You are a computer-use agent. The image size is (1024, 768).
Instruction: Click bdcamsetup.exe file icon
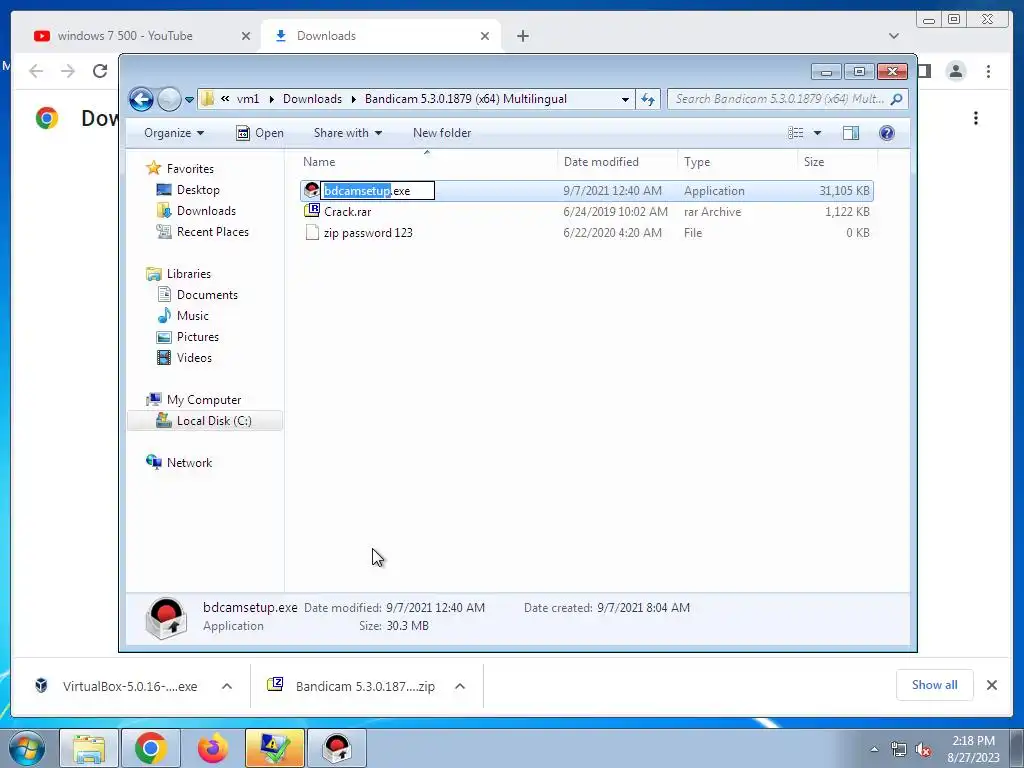coord(312,191)
